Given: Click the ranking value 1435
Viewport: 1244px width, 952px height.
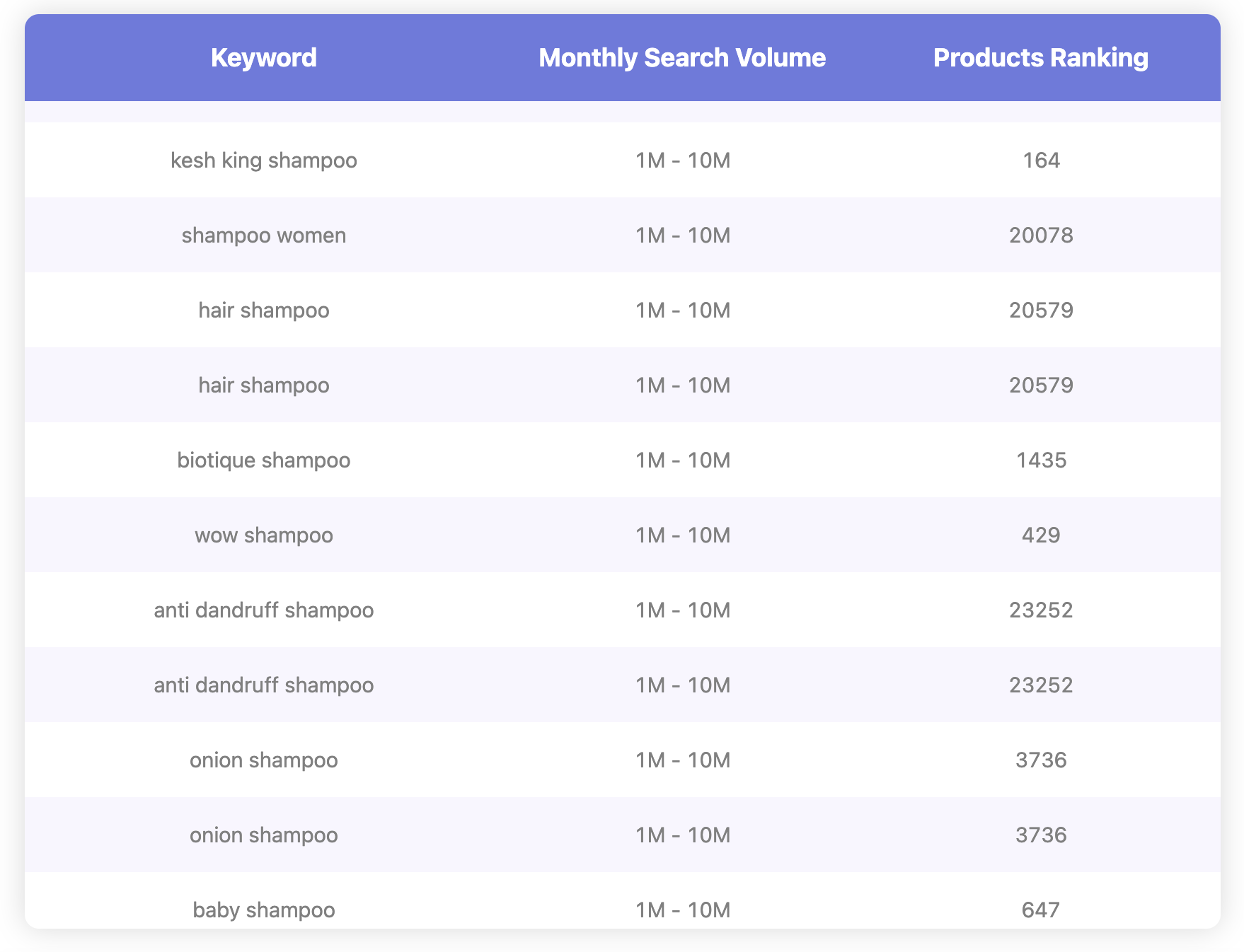Looking at the screenshot, I should click(x=1041, y=460).
